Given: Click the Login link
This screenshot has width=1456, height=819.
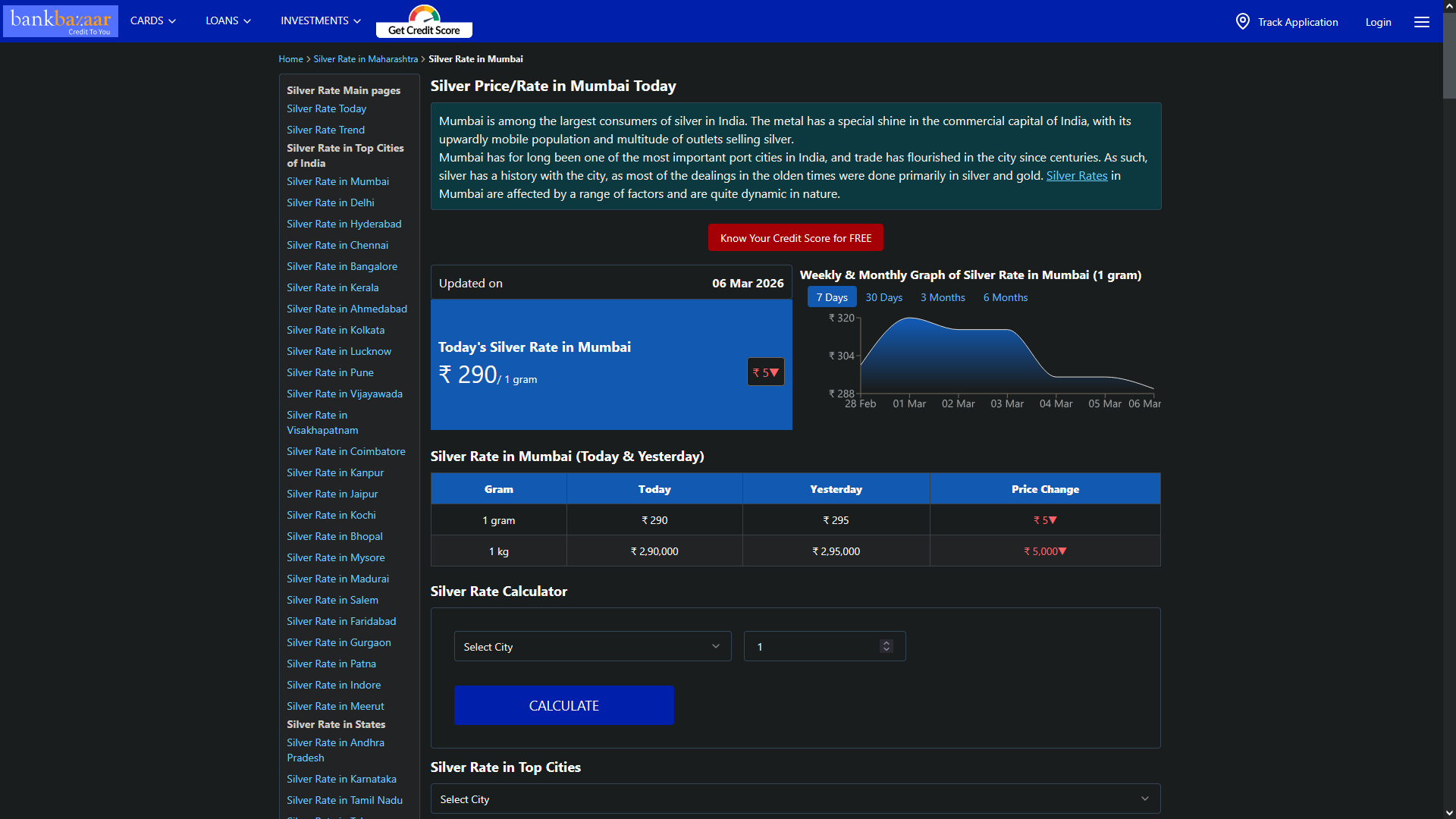Looking at the screenshot, I should (x=1378, y=22).
